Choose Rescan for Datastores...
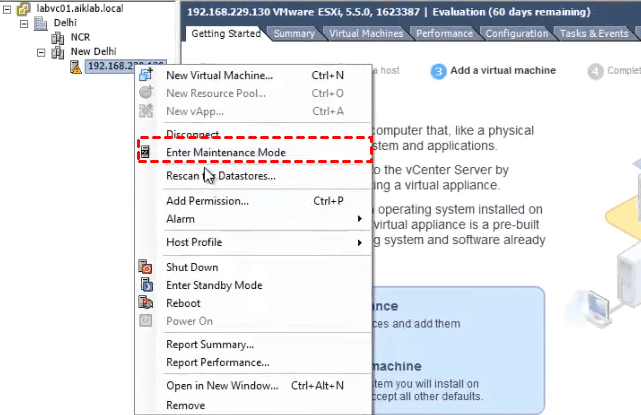Screen dimensions: 641x415 coord(253,176)
